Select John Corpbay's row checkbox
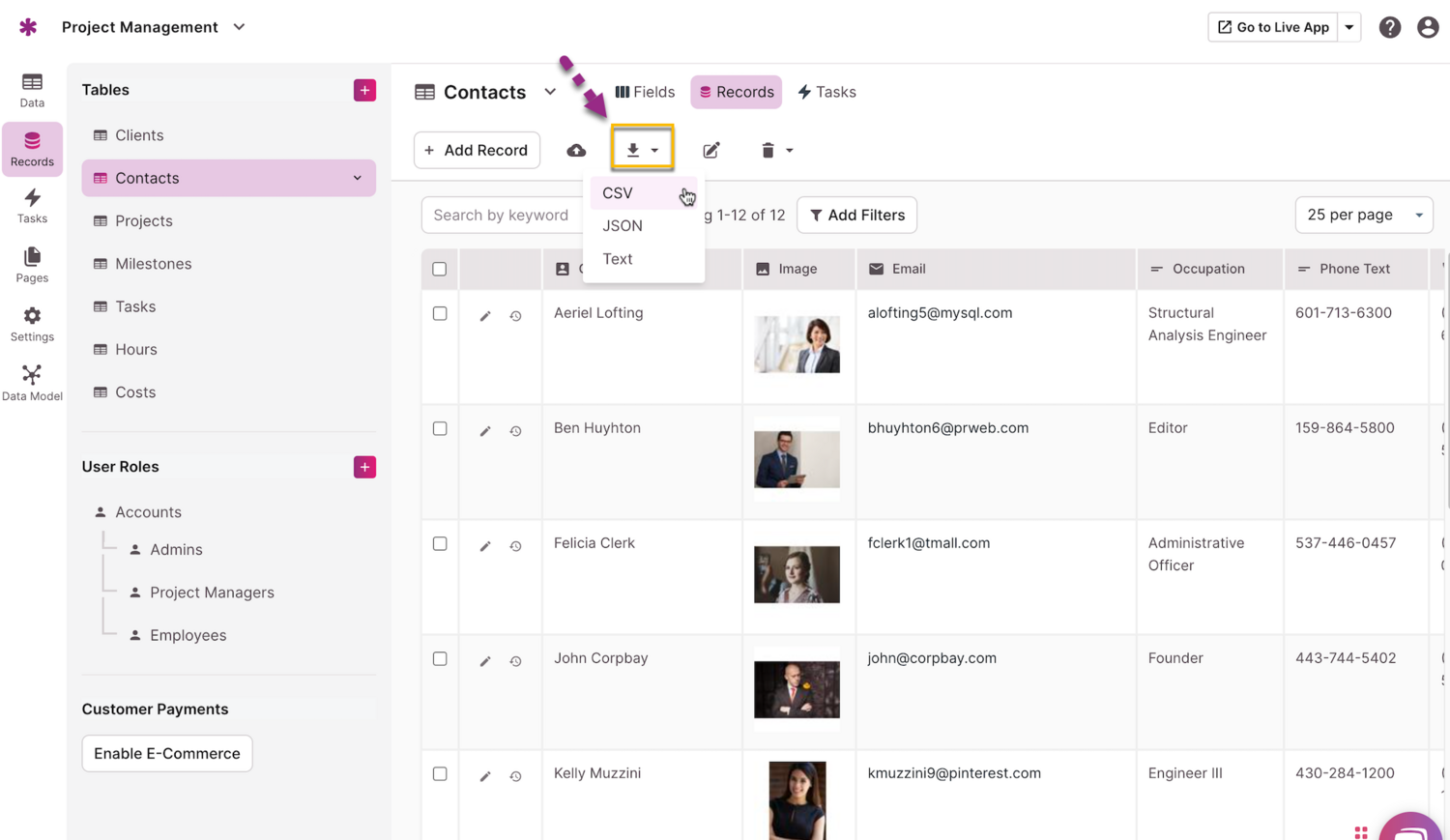This screenshot has height=840, width=1450. 440,659
